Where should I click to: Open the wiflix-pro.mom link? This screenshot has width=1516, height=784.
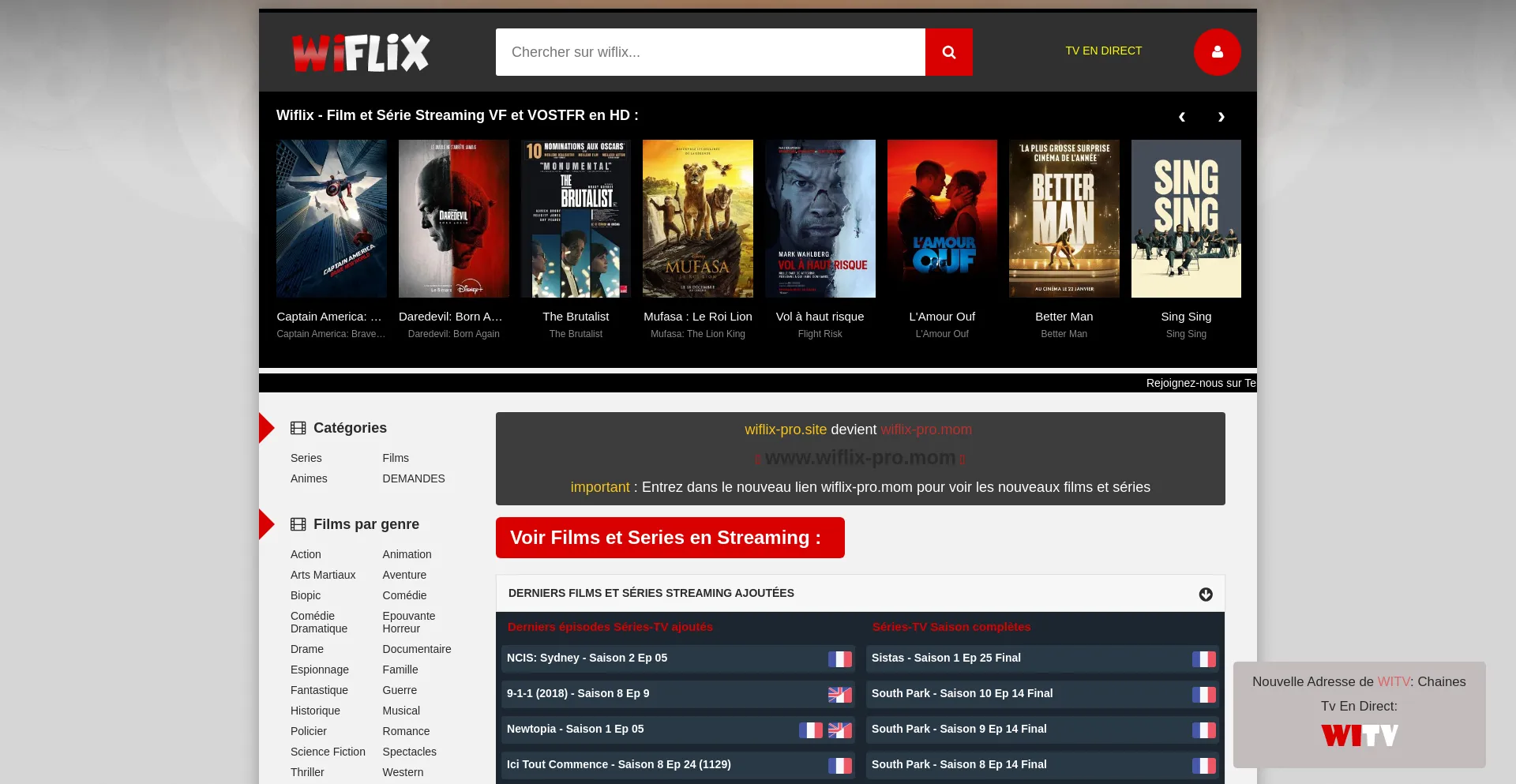[925, 430]
